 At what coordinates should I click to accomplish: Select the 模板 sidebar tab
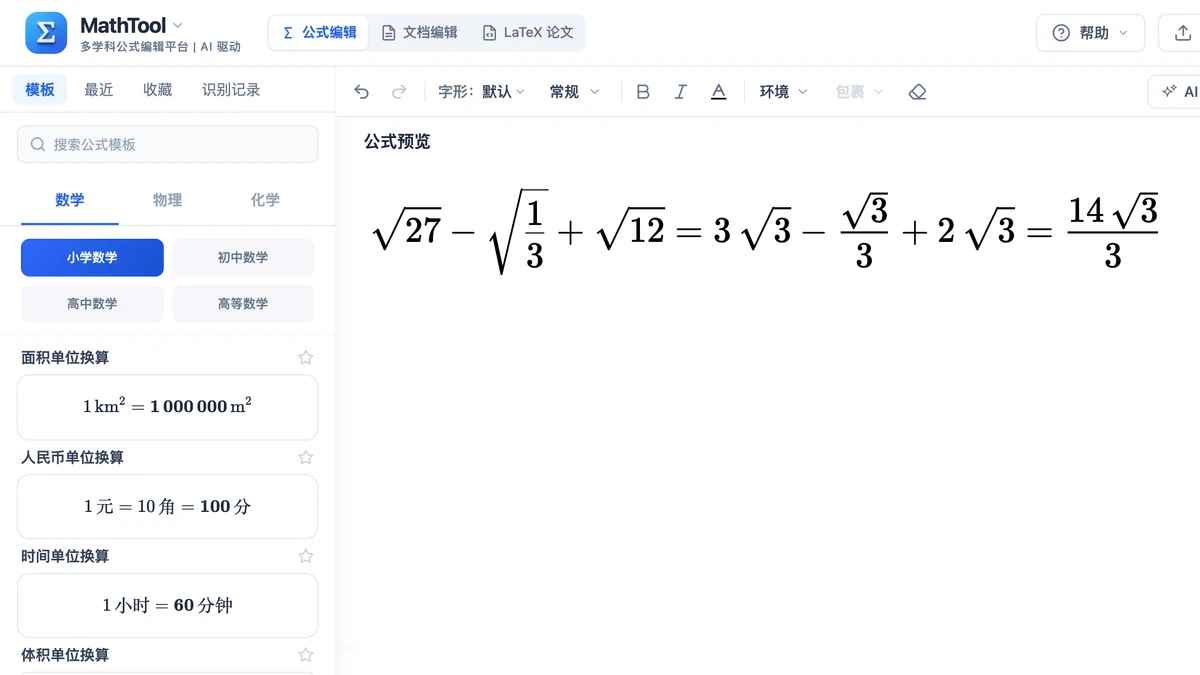coord(40,90)
